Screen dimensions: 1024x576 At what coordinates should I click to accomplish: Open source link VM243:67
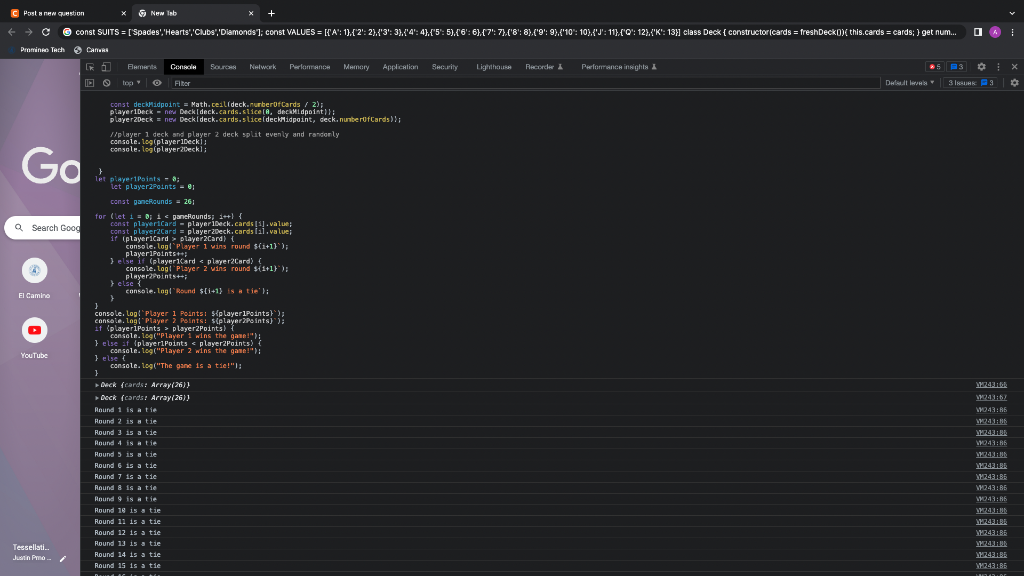(x=991, y=397)
